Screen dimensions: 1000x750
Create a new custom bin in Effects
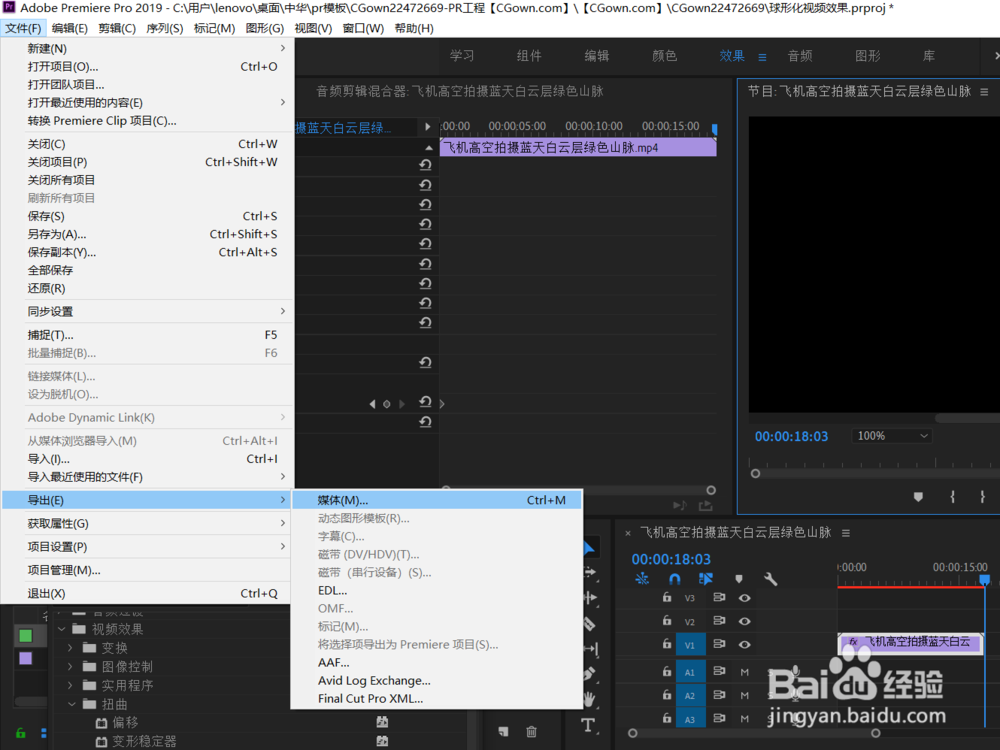pyautogui.click(x=504, y=732)
